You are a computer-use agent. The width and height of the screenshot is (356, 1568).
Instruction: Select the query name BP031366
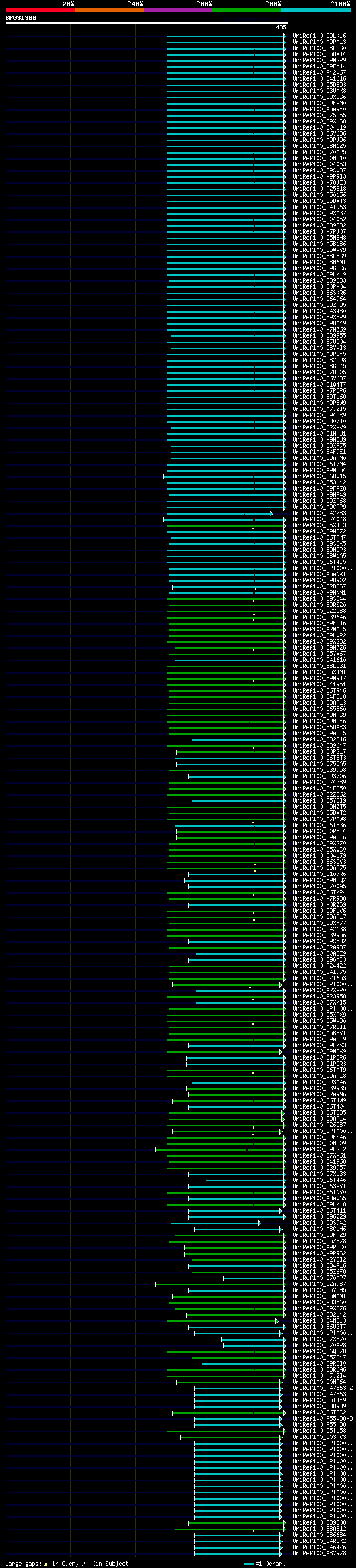21,18
